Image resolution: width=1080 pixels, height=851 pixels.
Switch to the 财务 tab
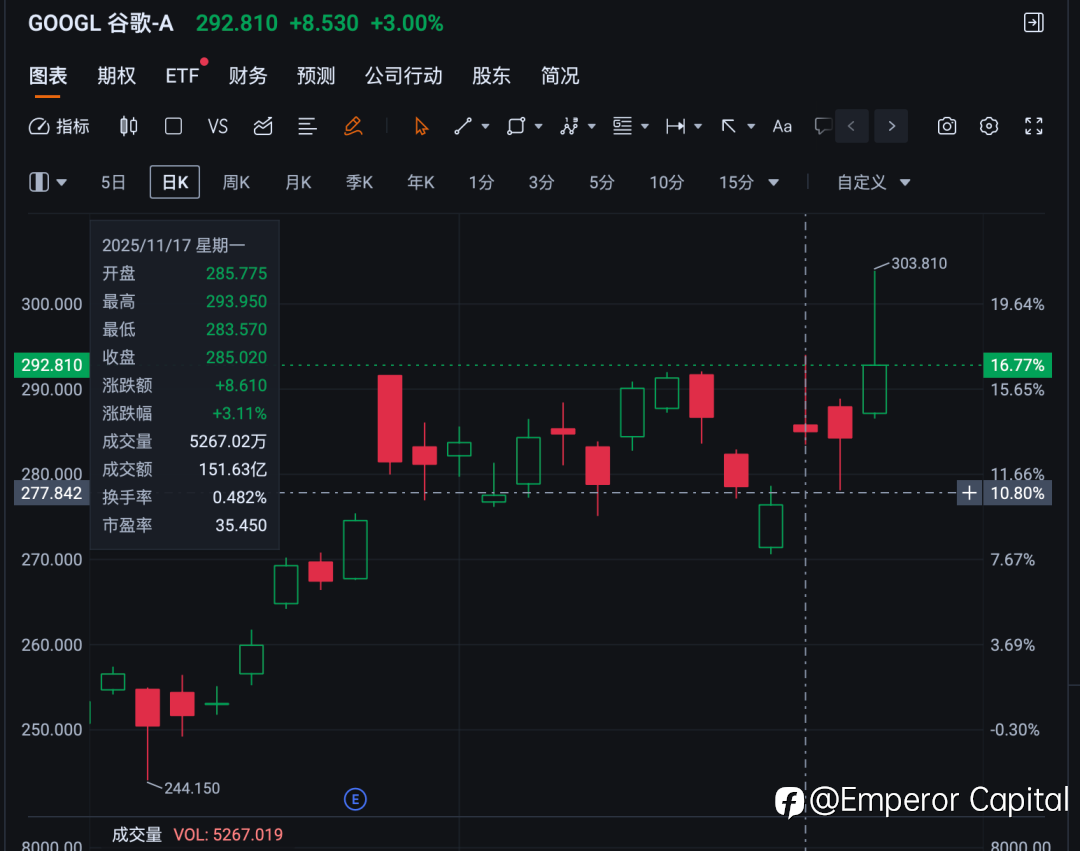[247, 76]
